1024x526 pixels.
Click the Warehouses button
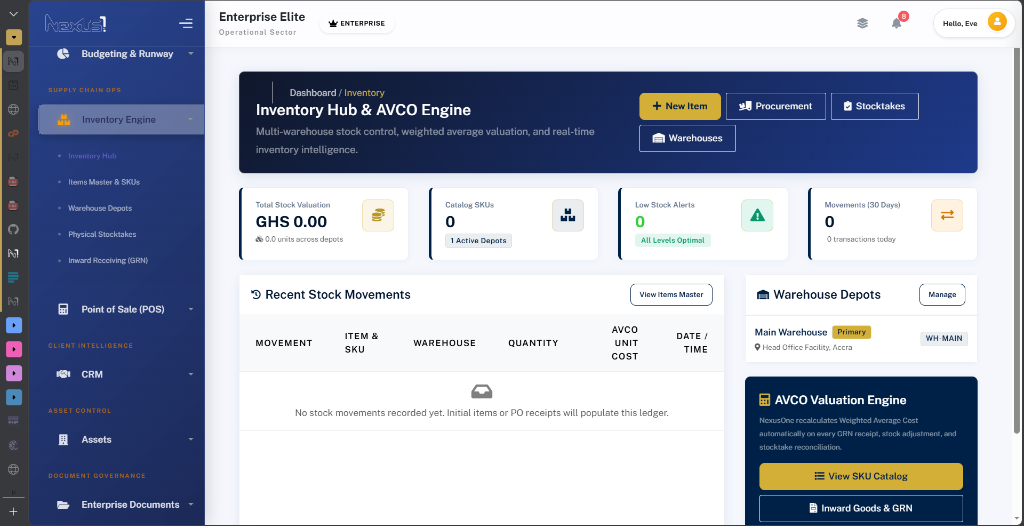688,138
